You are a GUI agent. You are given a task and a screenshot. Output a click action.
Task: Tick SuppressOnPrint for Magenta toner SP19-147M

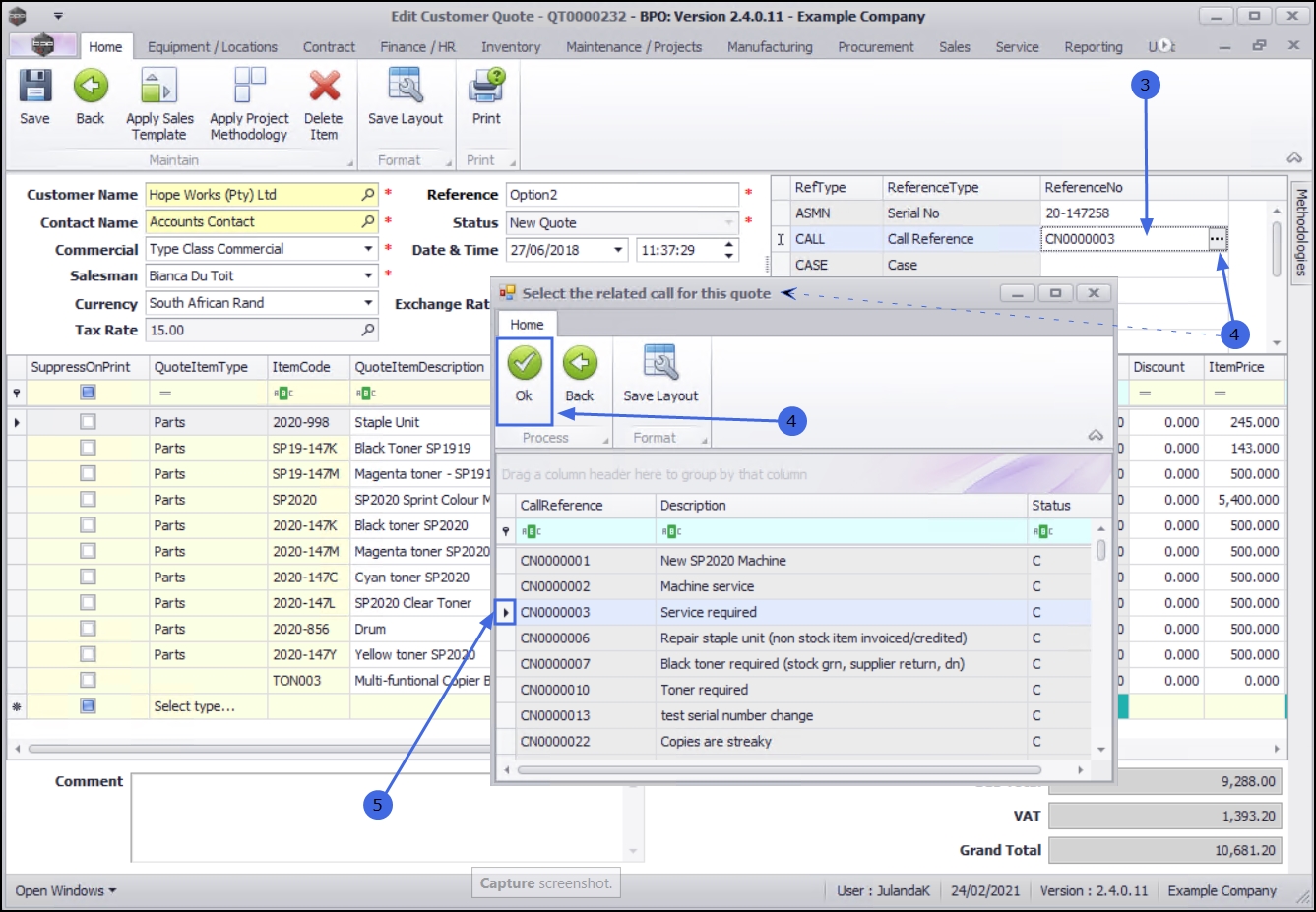[x=88, y=473]
